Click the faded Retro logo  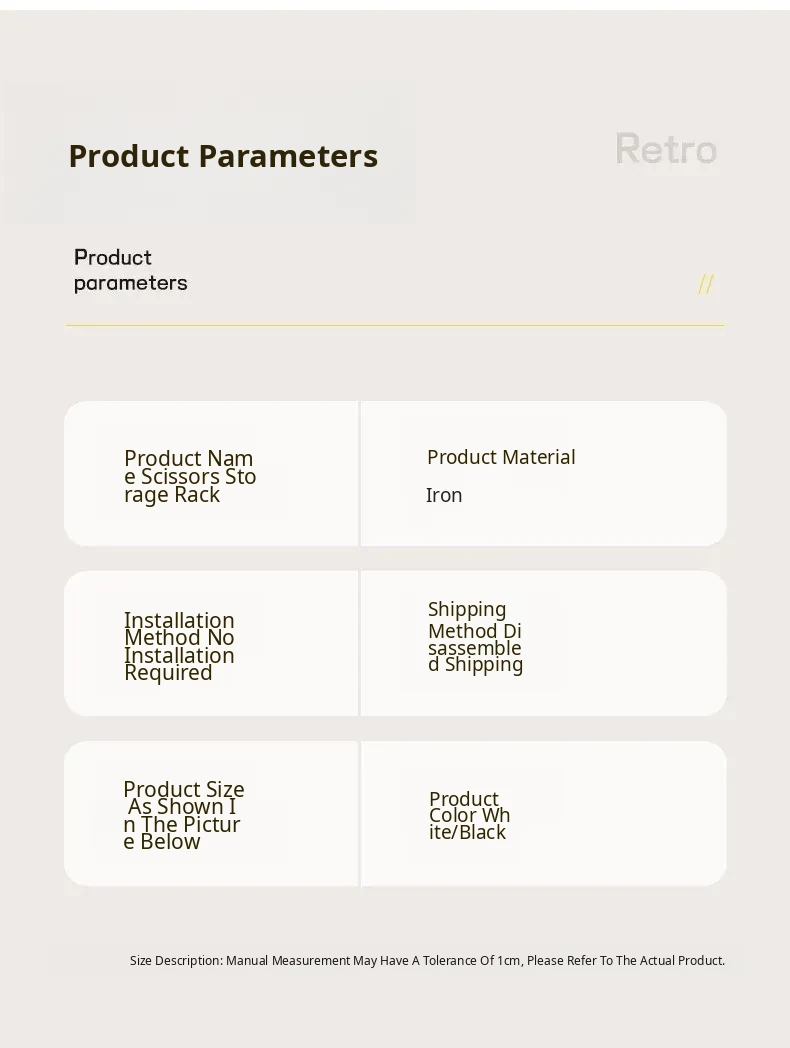[x=666, y=149]
